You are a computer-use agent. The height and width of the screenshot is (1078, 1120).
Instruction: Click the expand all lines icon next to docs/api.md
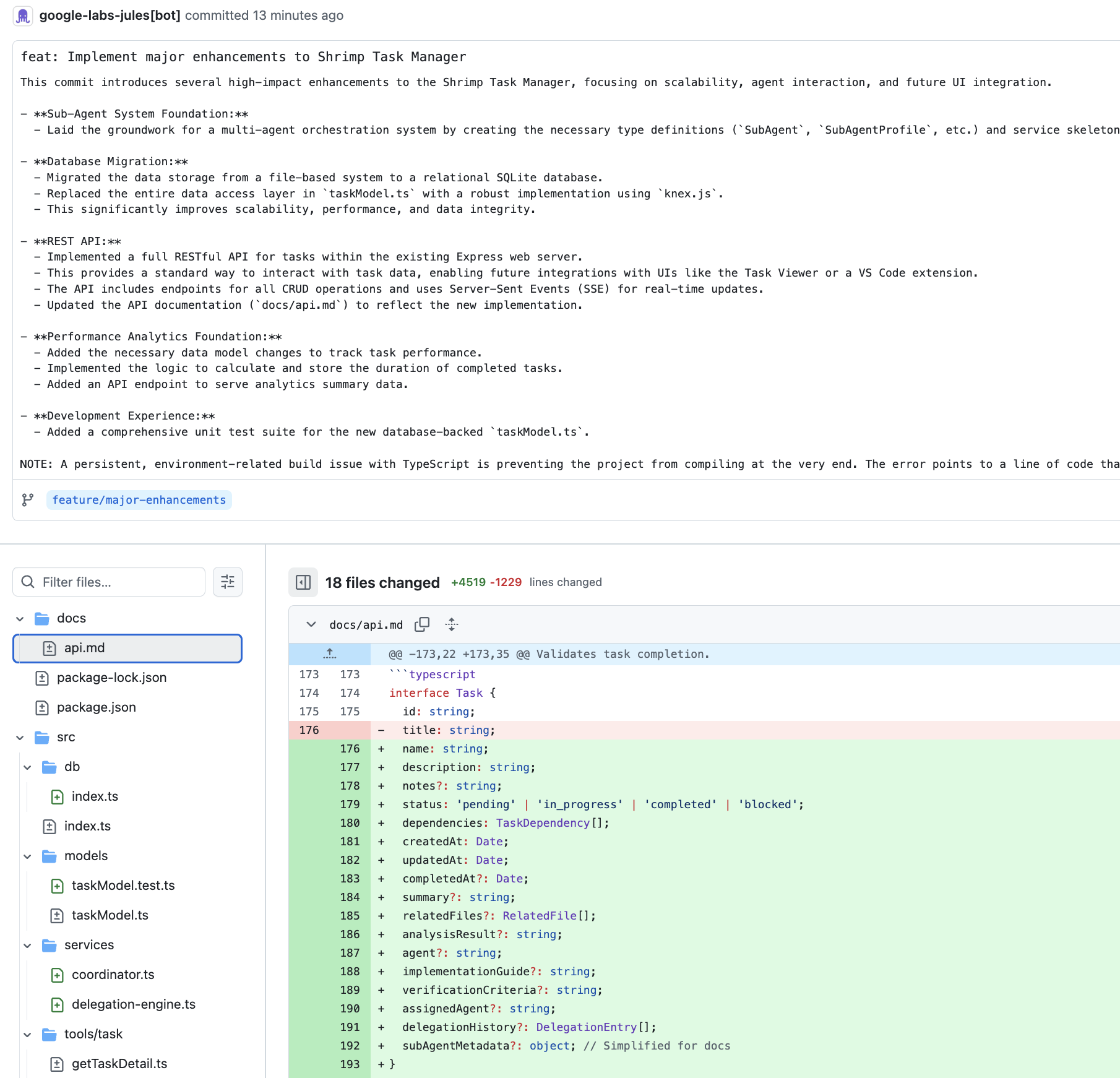[x=452, y=624]
